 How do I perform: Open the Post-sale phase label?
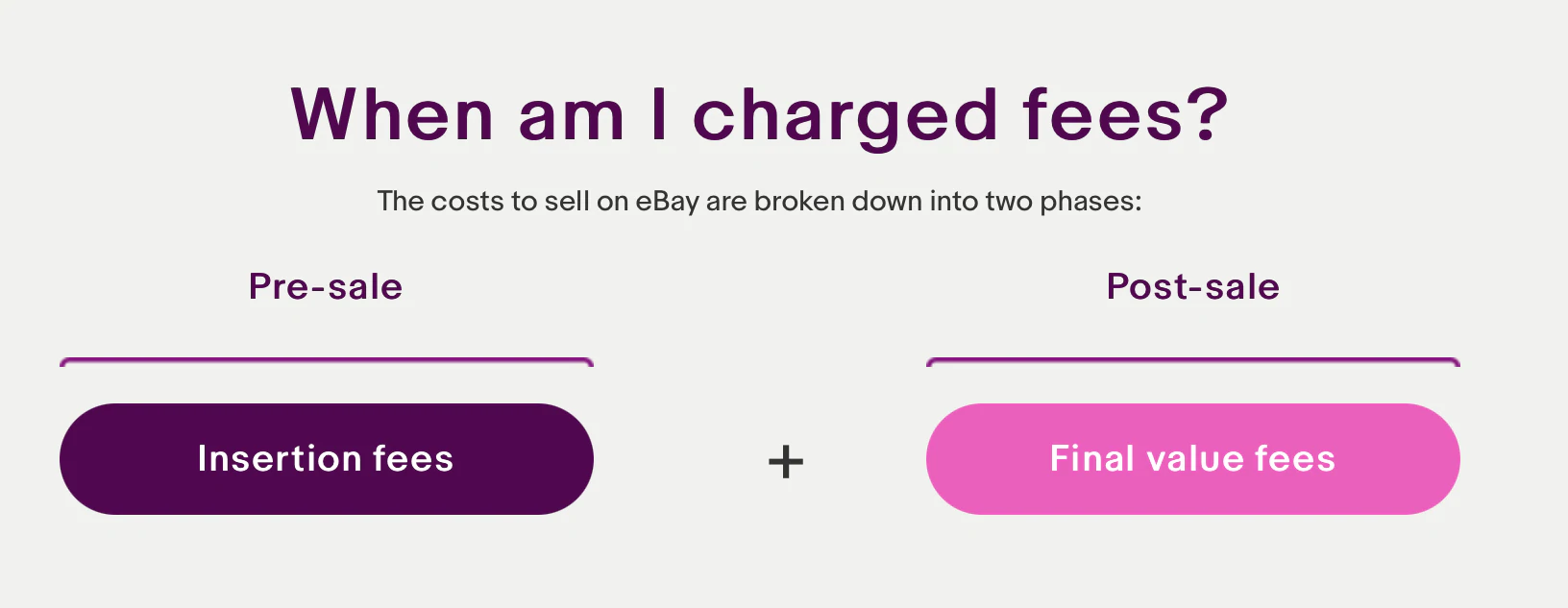(1192, 286)
